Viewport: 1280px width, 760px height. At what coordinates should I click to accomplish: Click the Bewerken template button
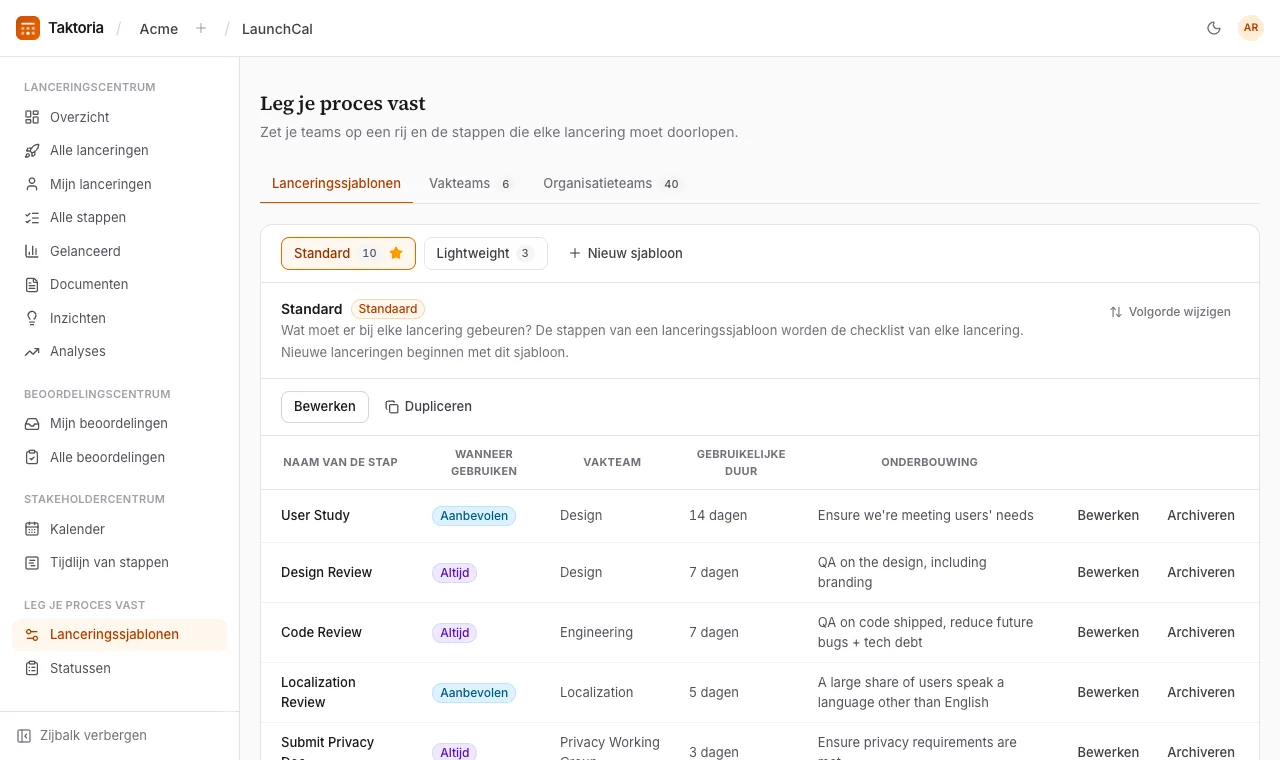click(325, 406)
